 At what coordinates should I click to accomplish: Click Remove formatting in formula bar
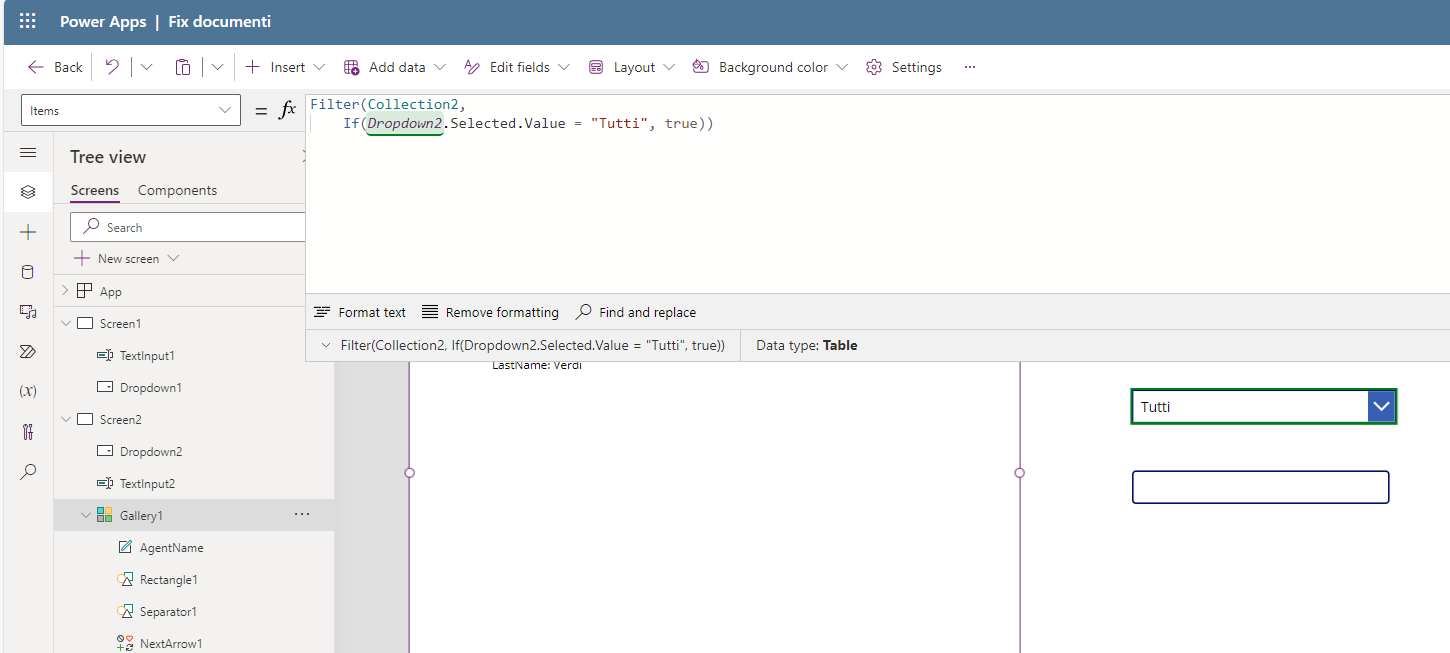pos(490,311)
